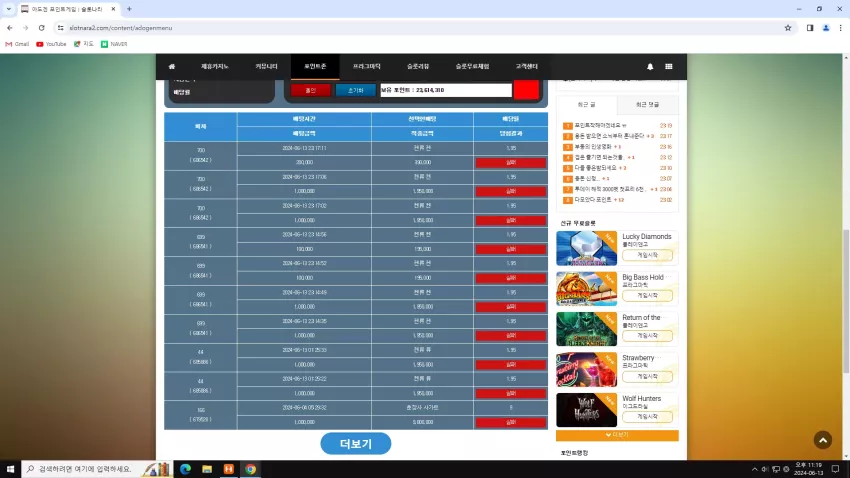Open 커뮤니티 menu item

pos(266,67)
